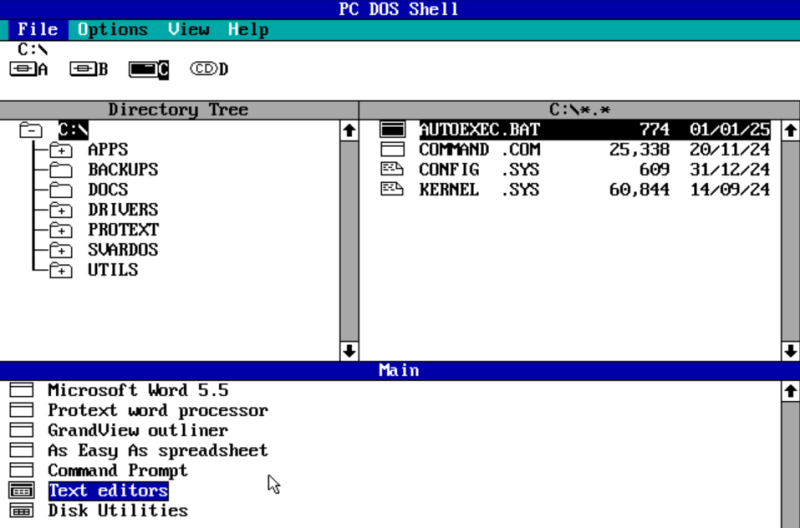Collapse the C:\ root folder

point(30,130)
